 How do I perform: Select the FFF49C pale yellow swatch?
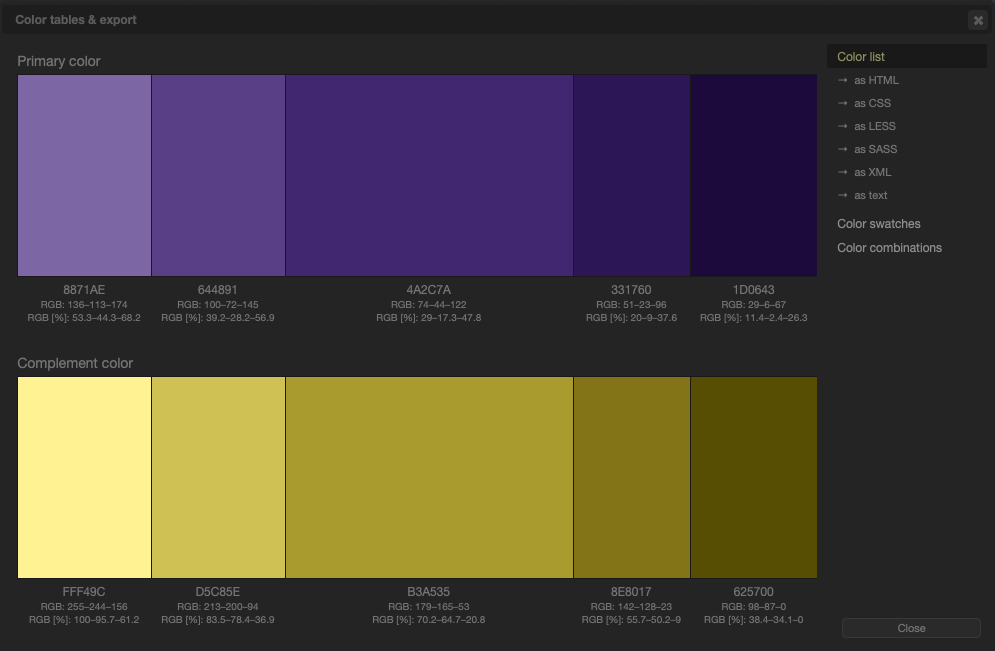tap(84, 477)
